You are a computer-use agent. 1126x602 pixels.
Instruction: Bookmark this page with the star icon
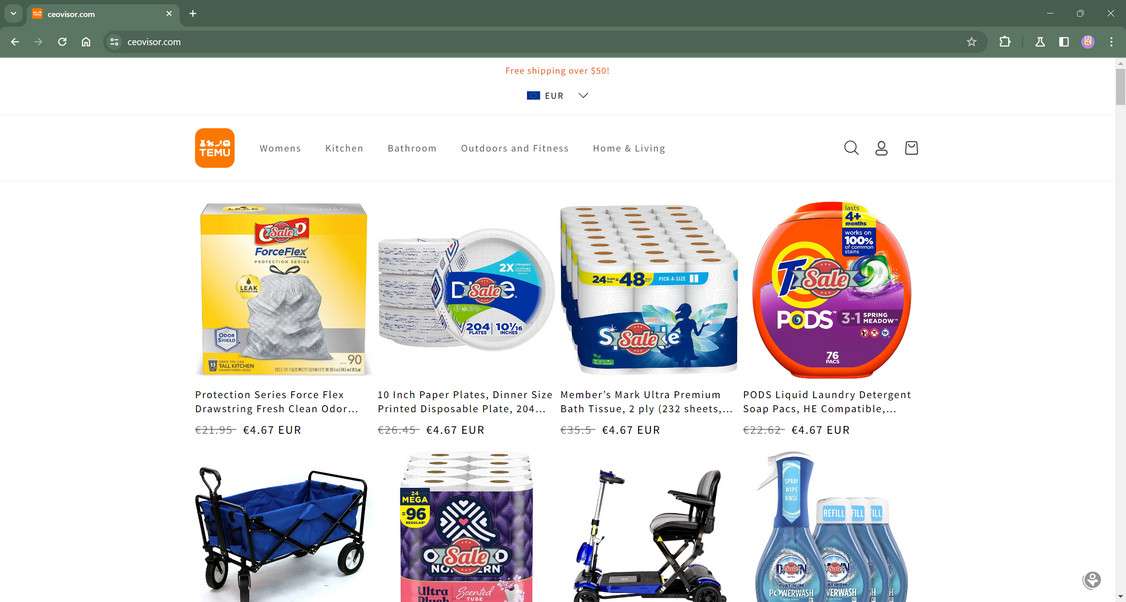972,42
